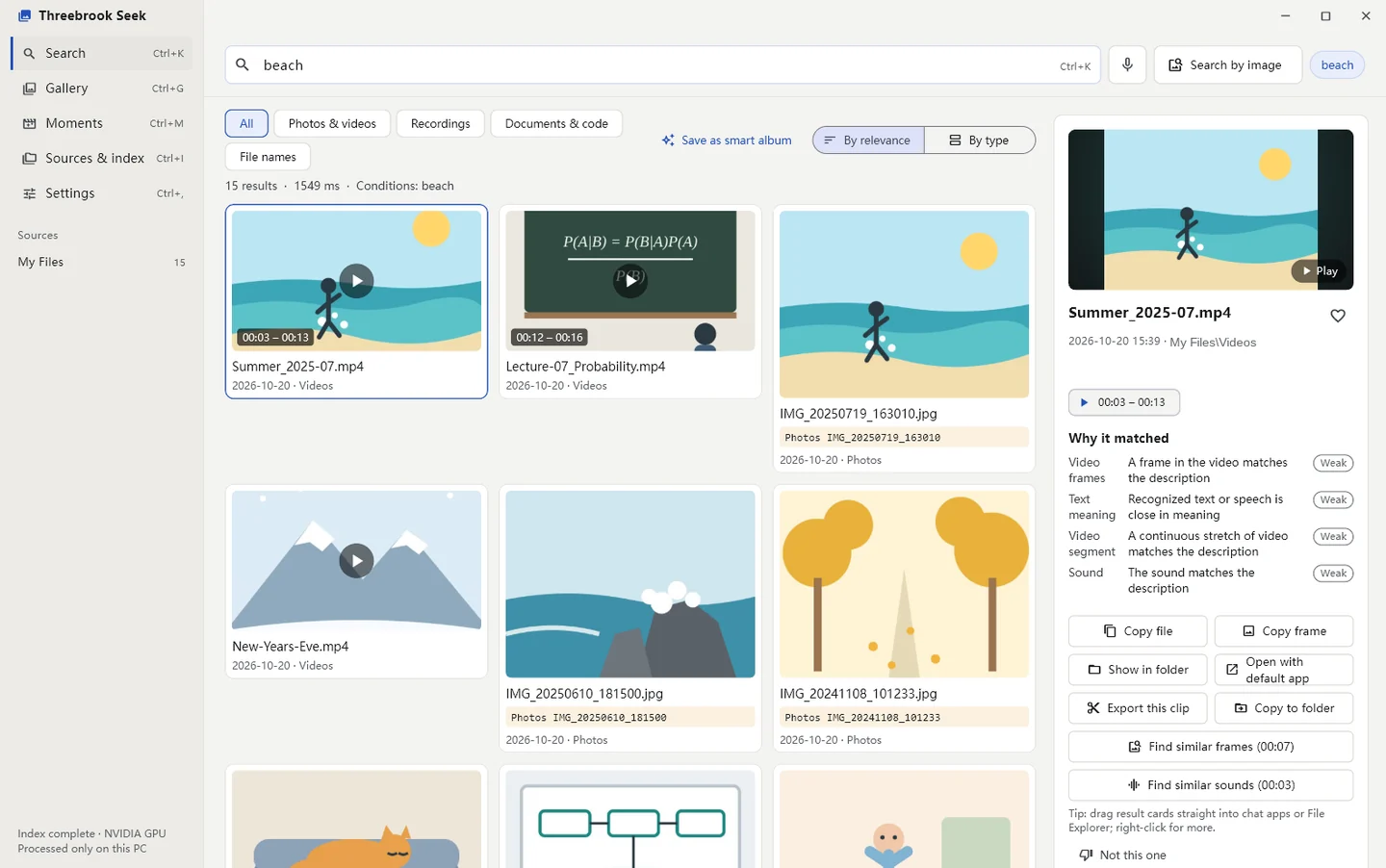
Task: Favorite Summer_2025-07.mp4 with the heart icon
Action: [1338, 316]
